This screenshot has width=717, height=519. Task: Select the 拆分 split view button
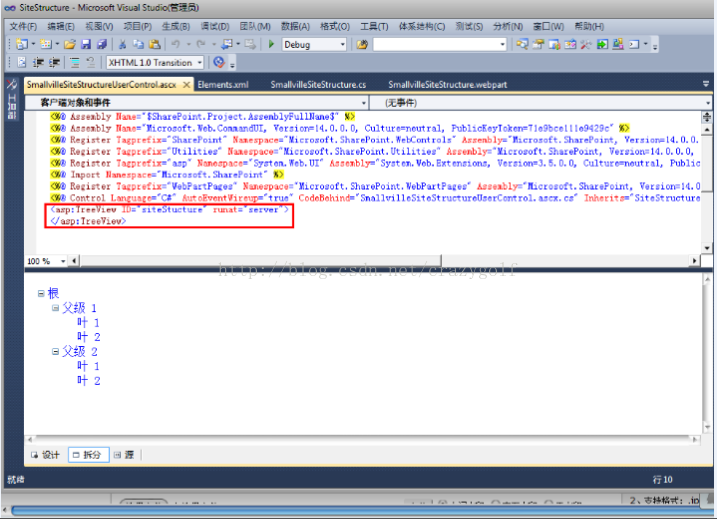[89, 455]
